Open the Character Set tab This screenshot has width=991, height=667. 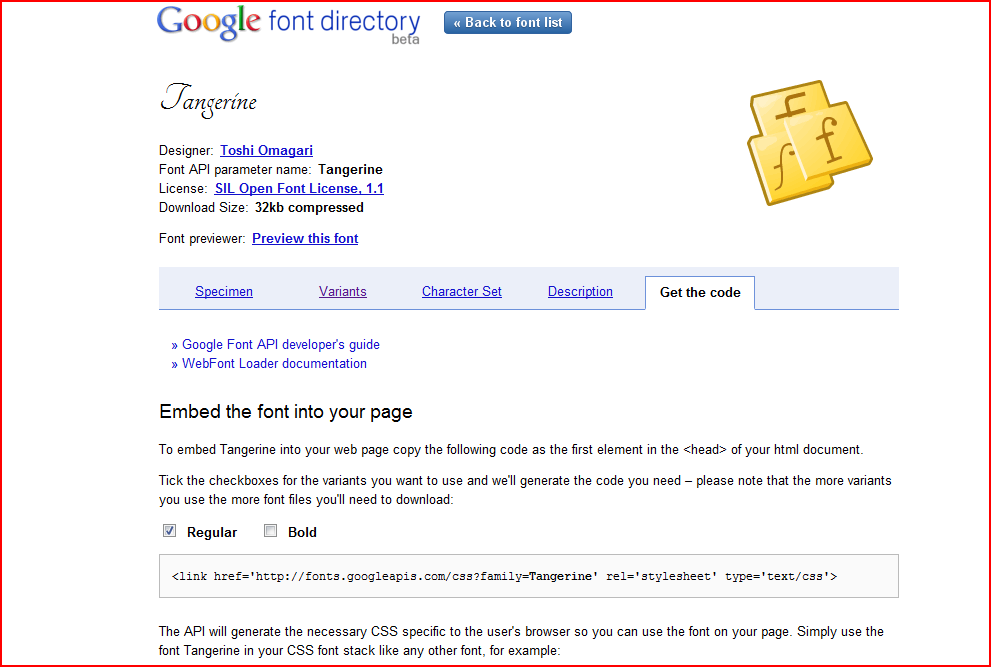pos(461,291)
